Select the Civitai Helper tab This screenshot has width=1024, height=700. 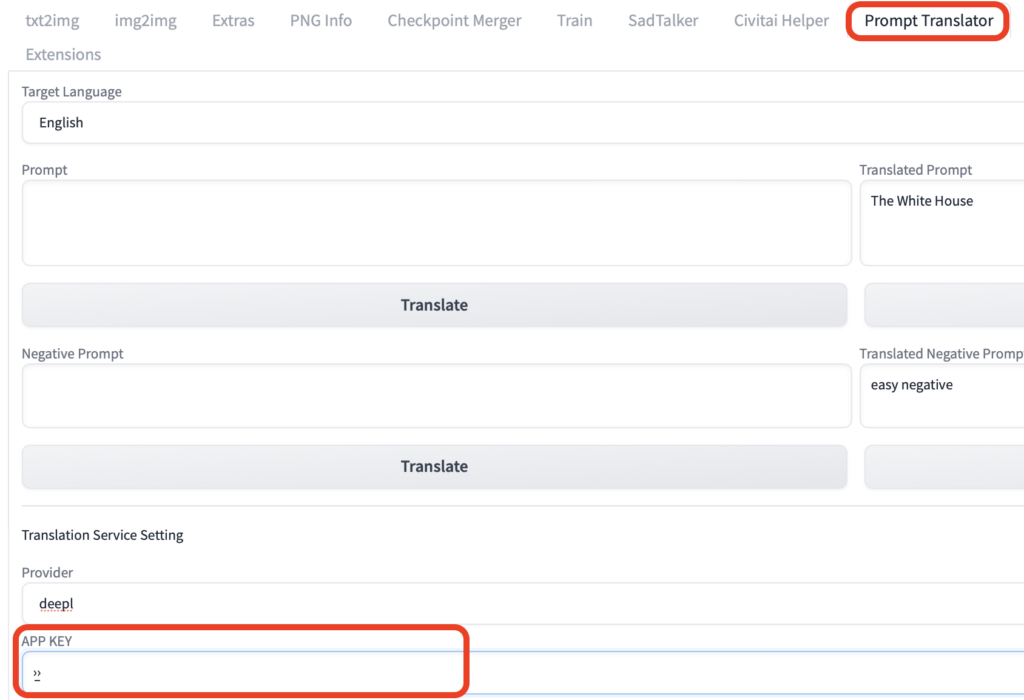pyautogui.click(x=781, y=20)
